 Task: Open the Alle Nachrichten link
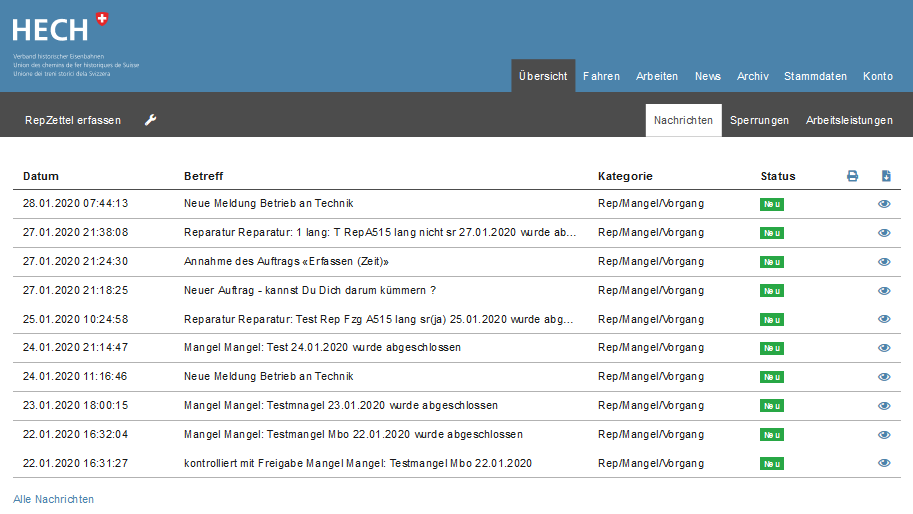click(53, 499)
